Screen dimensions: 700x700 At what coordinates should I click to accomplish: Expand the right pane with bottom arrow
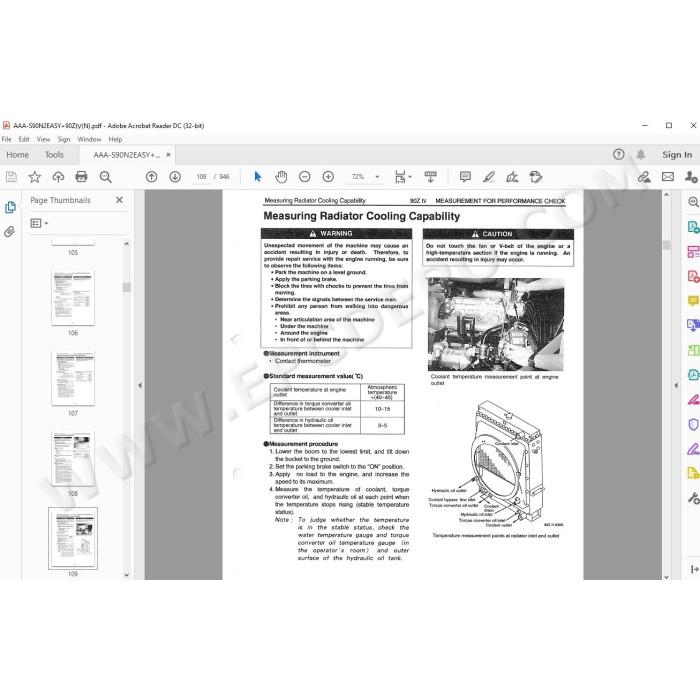694,569
